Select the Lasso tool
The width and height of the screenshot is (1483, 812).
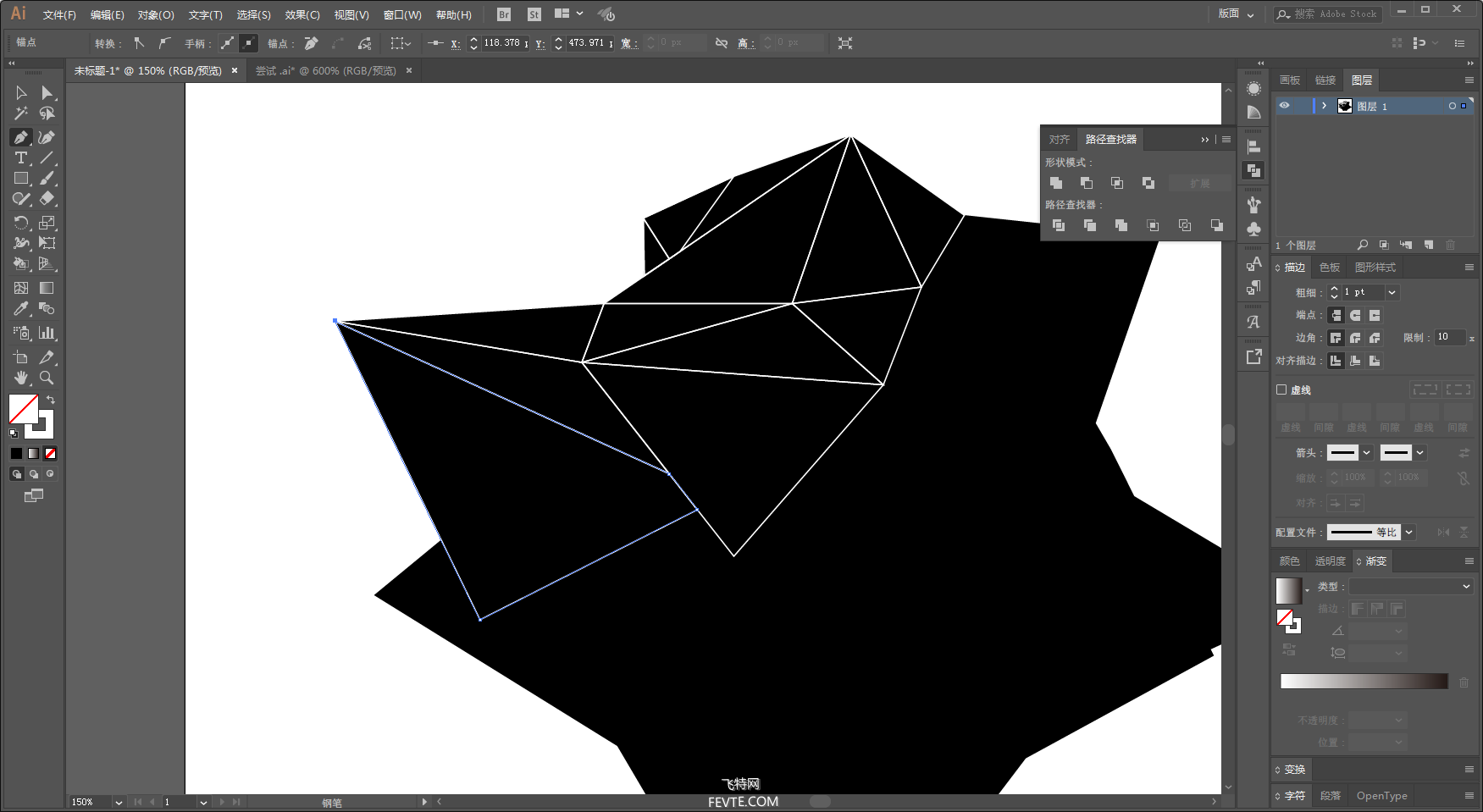tap(47, 113)
